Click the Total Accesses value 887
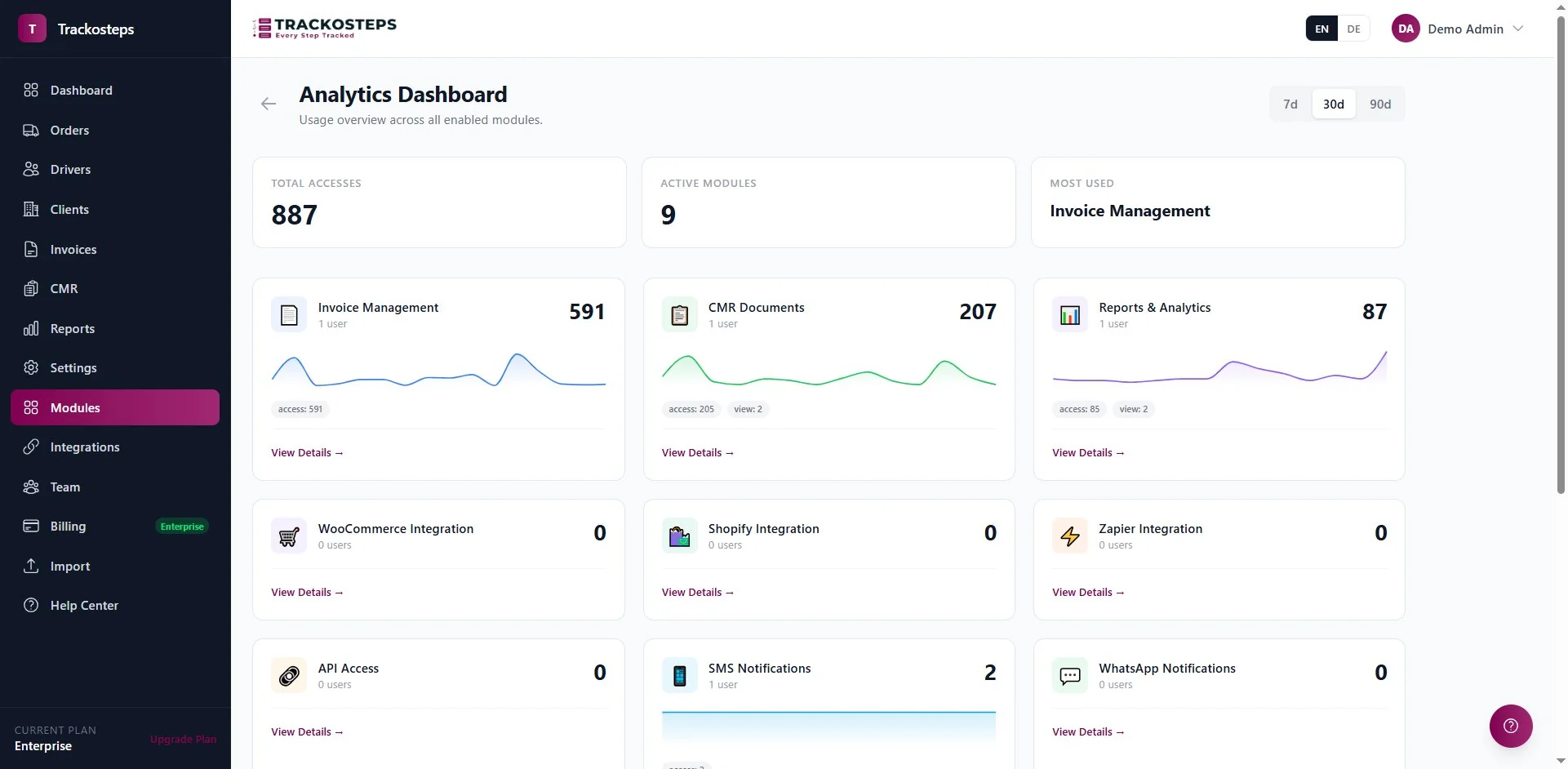This screenshot has width=1568, height=769. 294,215
